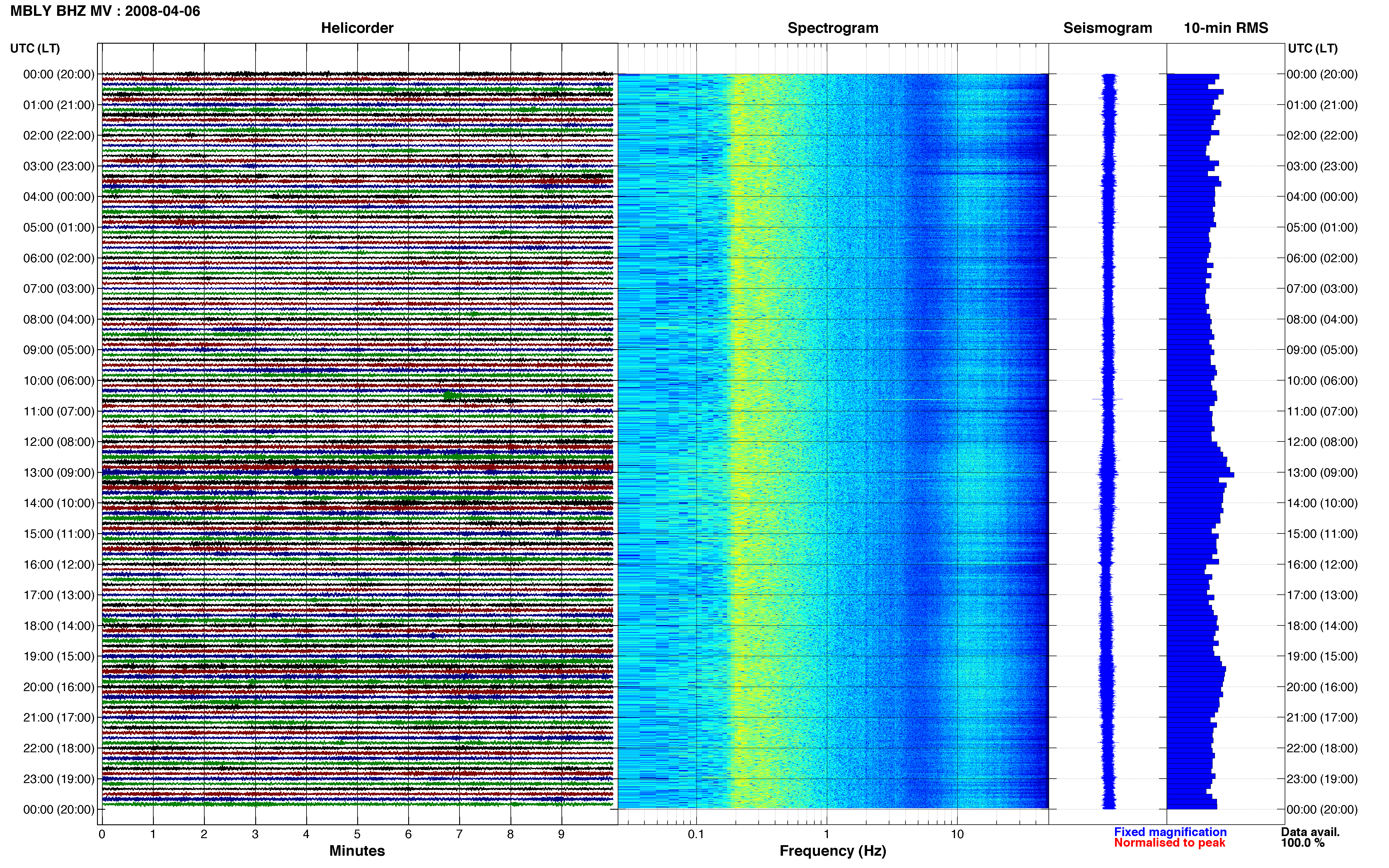Click the left 01:00 (21:00) time label
Viewport: 1389px width, 868px height.
coord(59,105)
